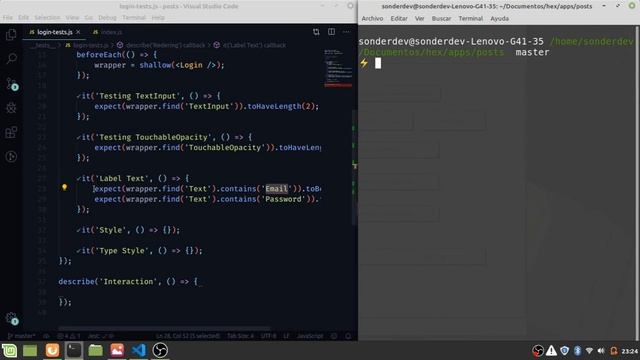Image resolution: width=640 pixels, height=360 pixels.
Task: Click the it('Label Text') callback breadcrumb
Action: pyautogui.click(x=250, y=45)
